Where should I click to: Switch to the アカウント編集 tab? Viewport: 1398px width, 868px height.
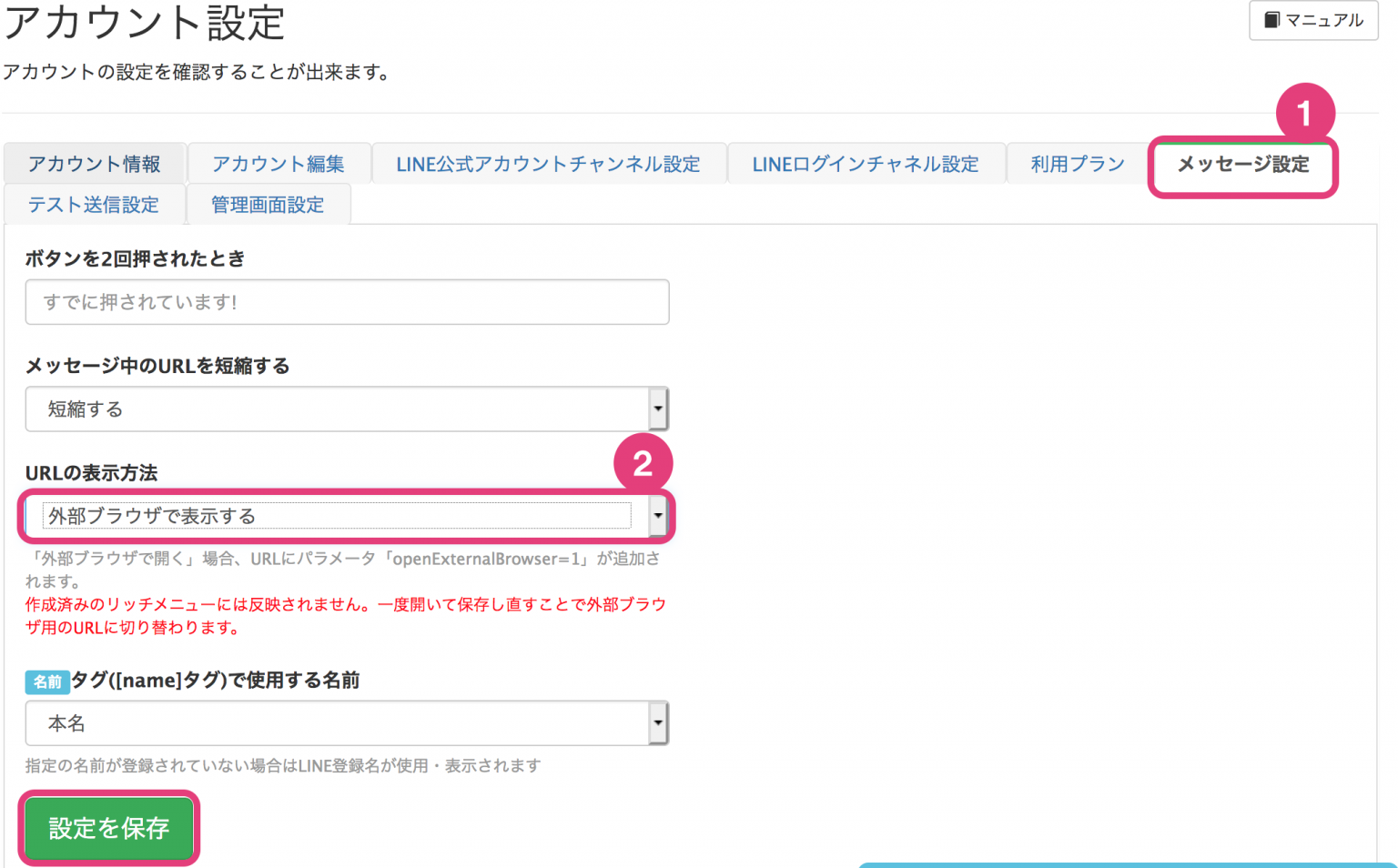click(x=279, y=164)
